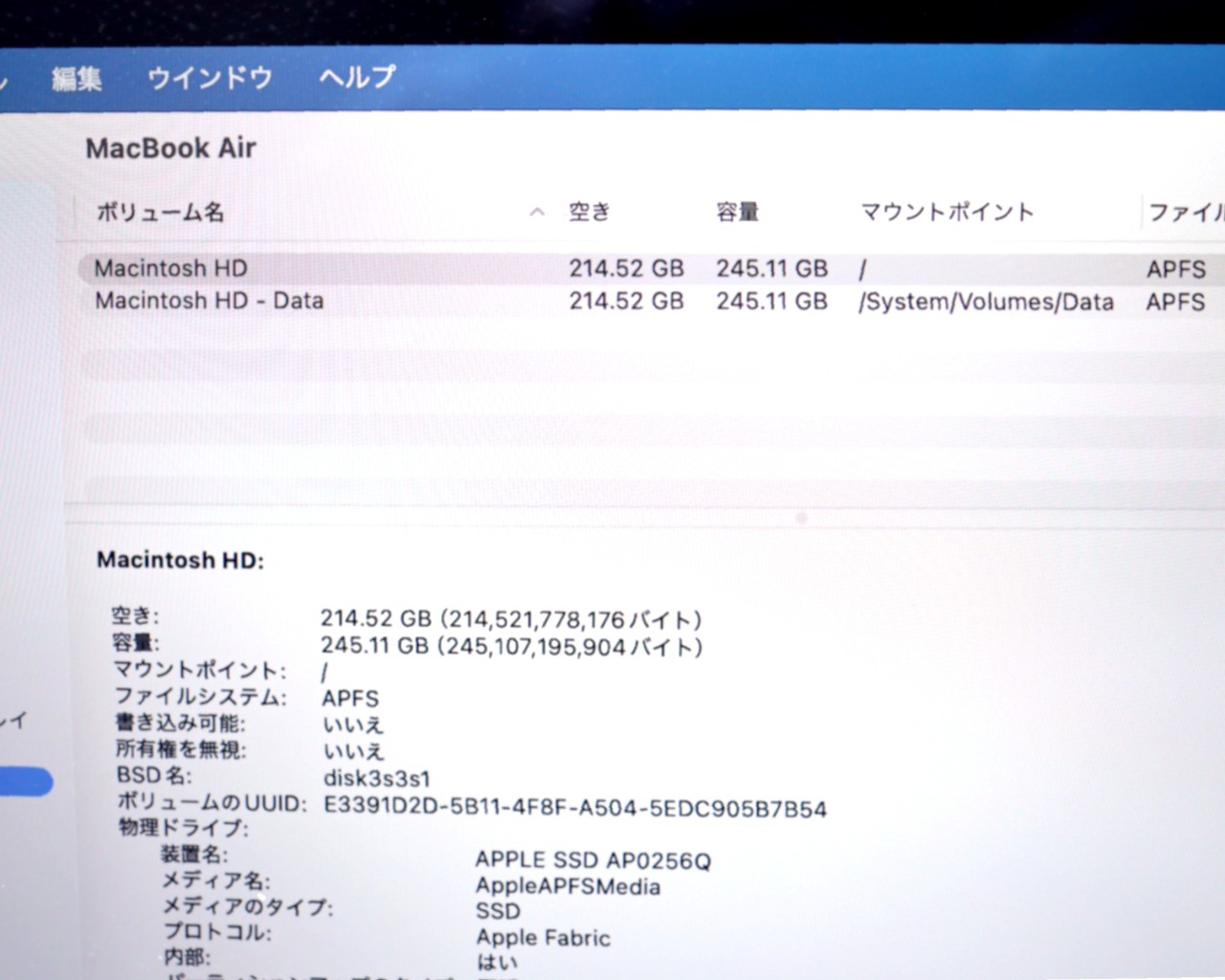Sort by the ボリューム名 column header

[x=160, y=212]
